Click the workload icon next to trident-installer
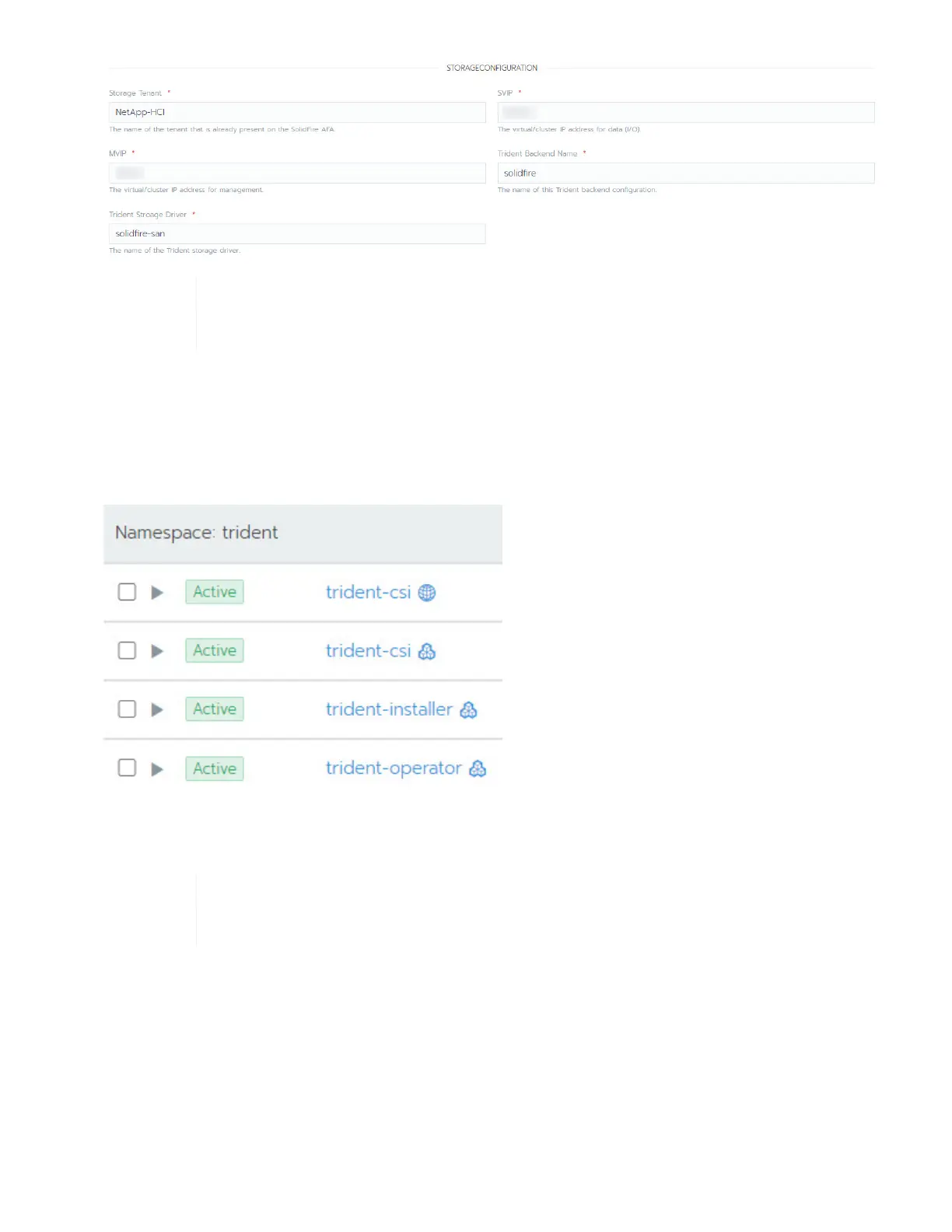The width and height of the screenshot is (952, 1232). coord(468,709)
